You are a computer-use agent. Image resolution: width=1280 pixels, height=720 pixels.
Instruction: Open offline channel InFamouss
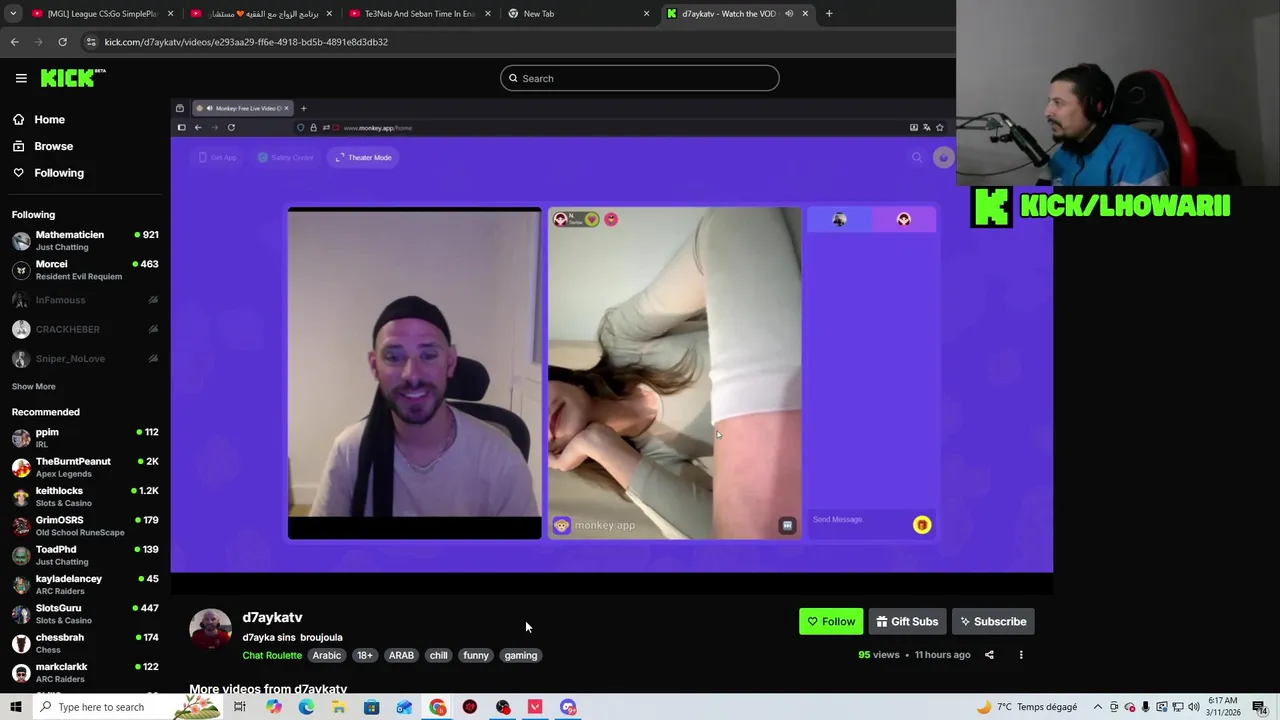(85, 300)
